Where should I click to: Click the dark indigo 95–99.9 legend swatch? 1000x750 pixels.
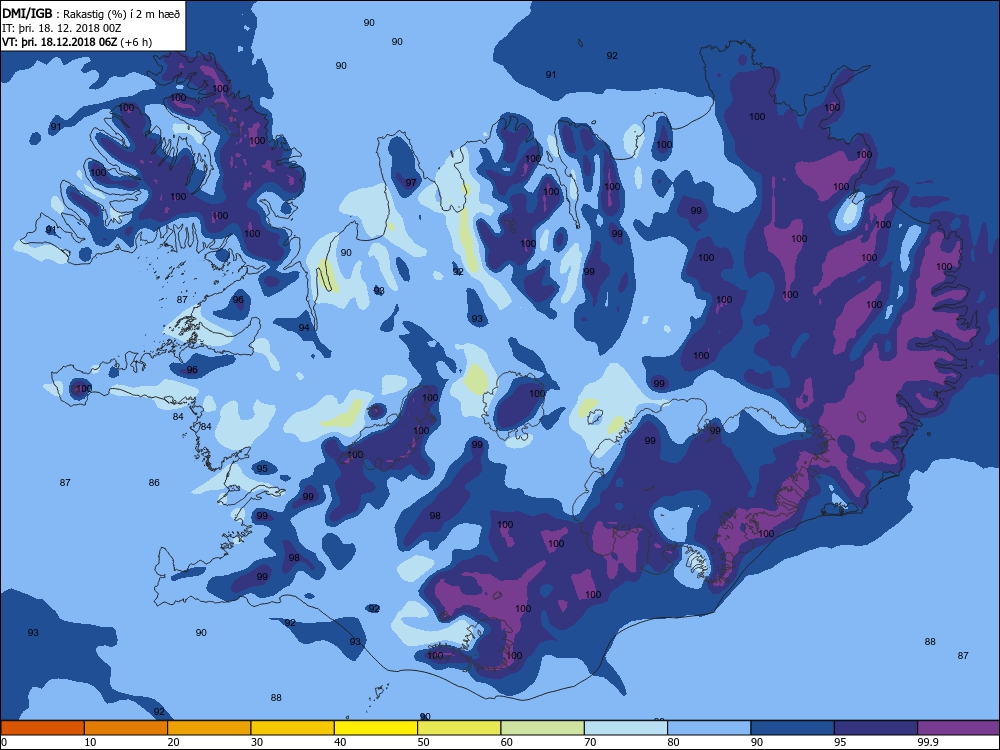(x=876, y=728)
